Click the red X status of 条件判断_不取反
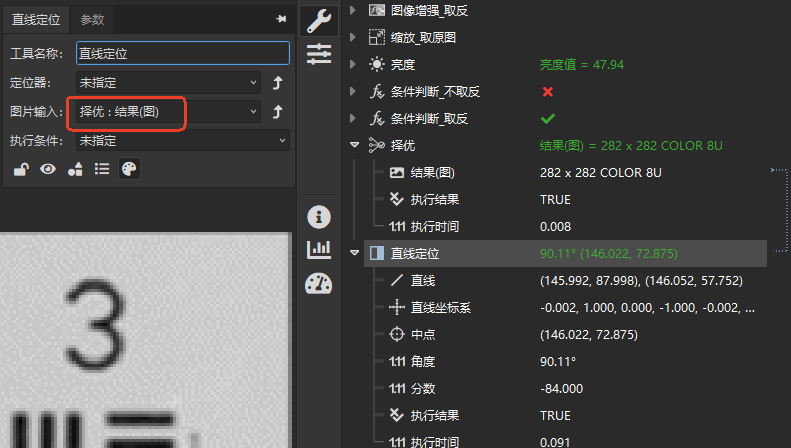791x448 pixels. [x=548, y=91]
